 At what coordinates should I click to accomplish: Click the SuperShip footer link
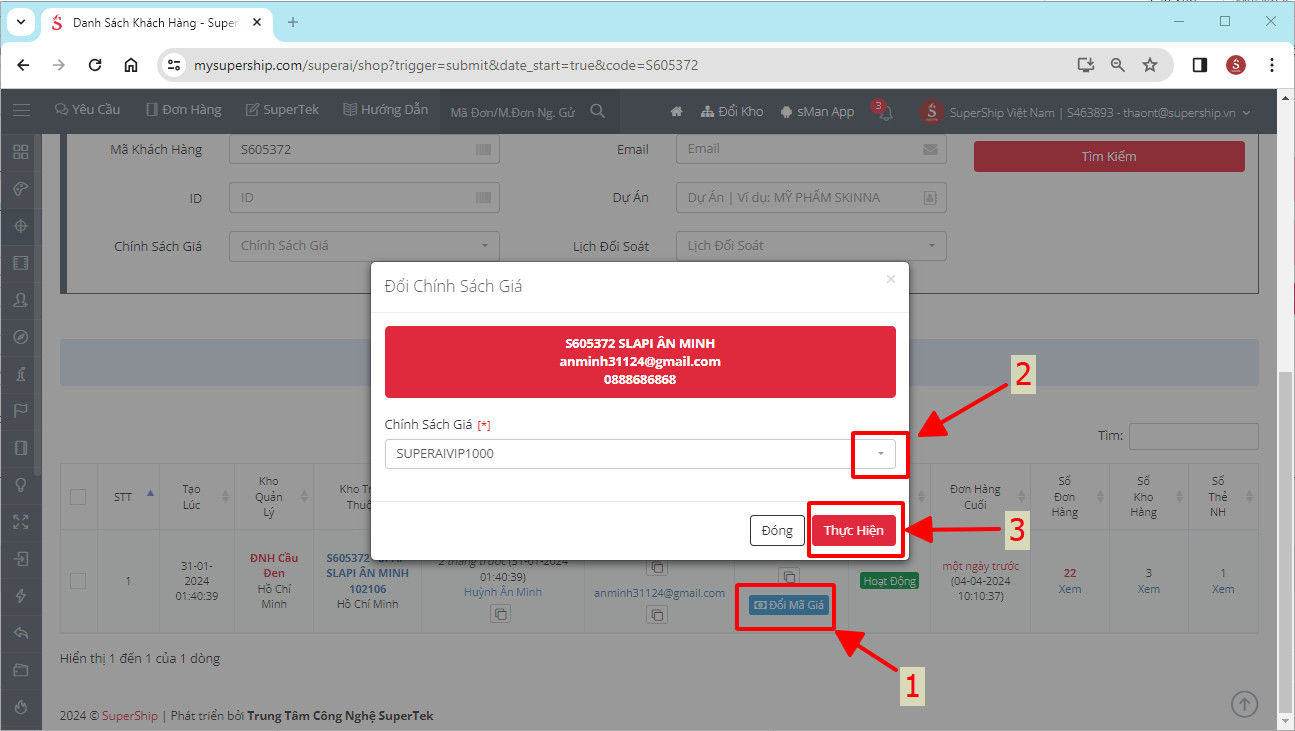coord(130,716)
